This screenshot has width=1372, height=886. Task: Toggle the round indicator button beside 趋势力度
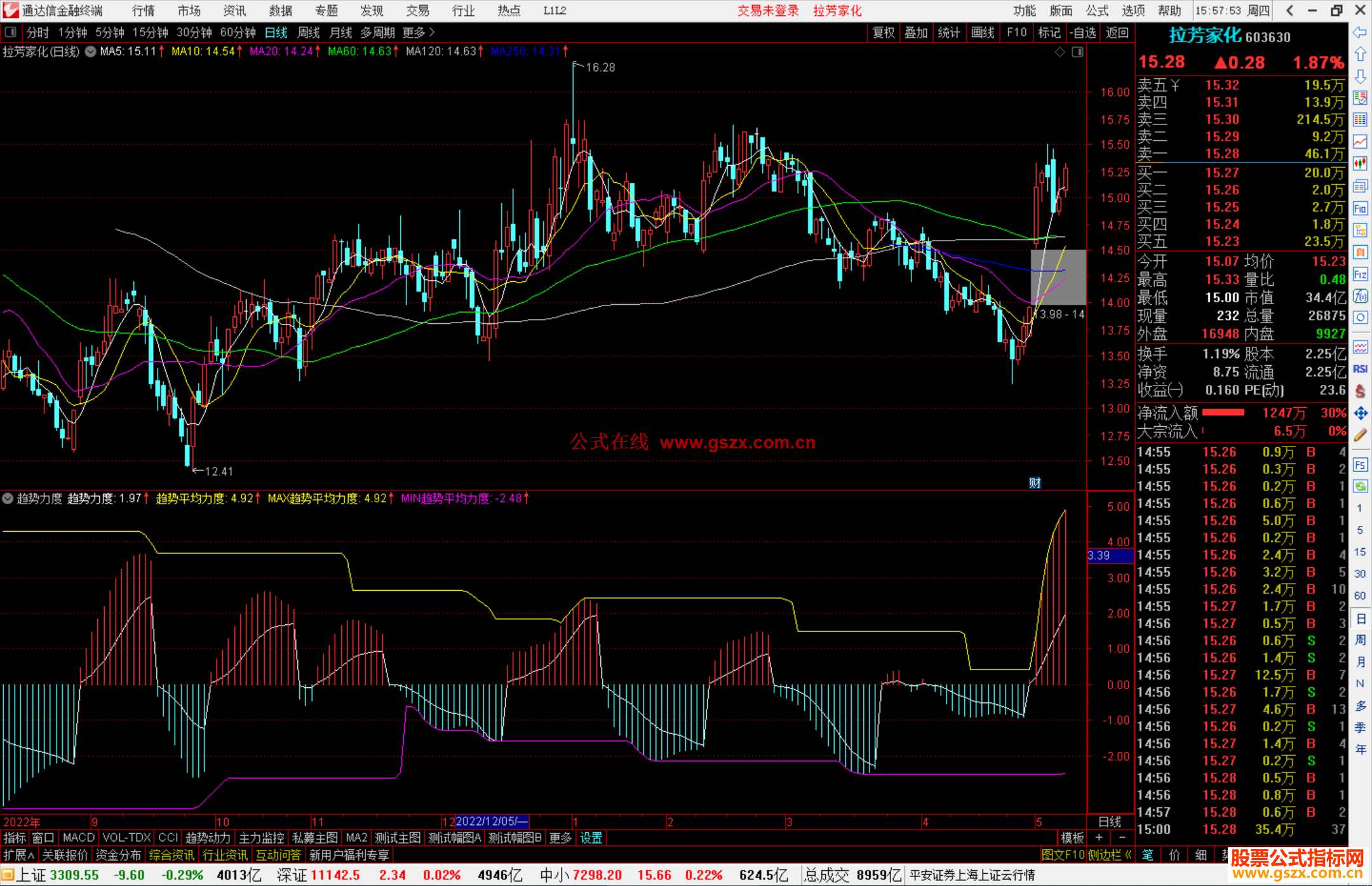[x=8, y=499]
